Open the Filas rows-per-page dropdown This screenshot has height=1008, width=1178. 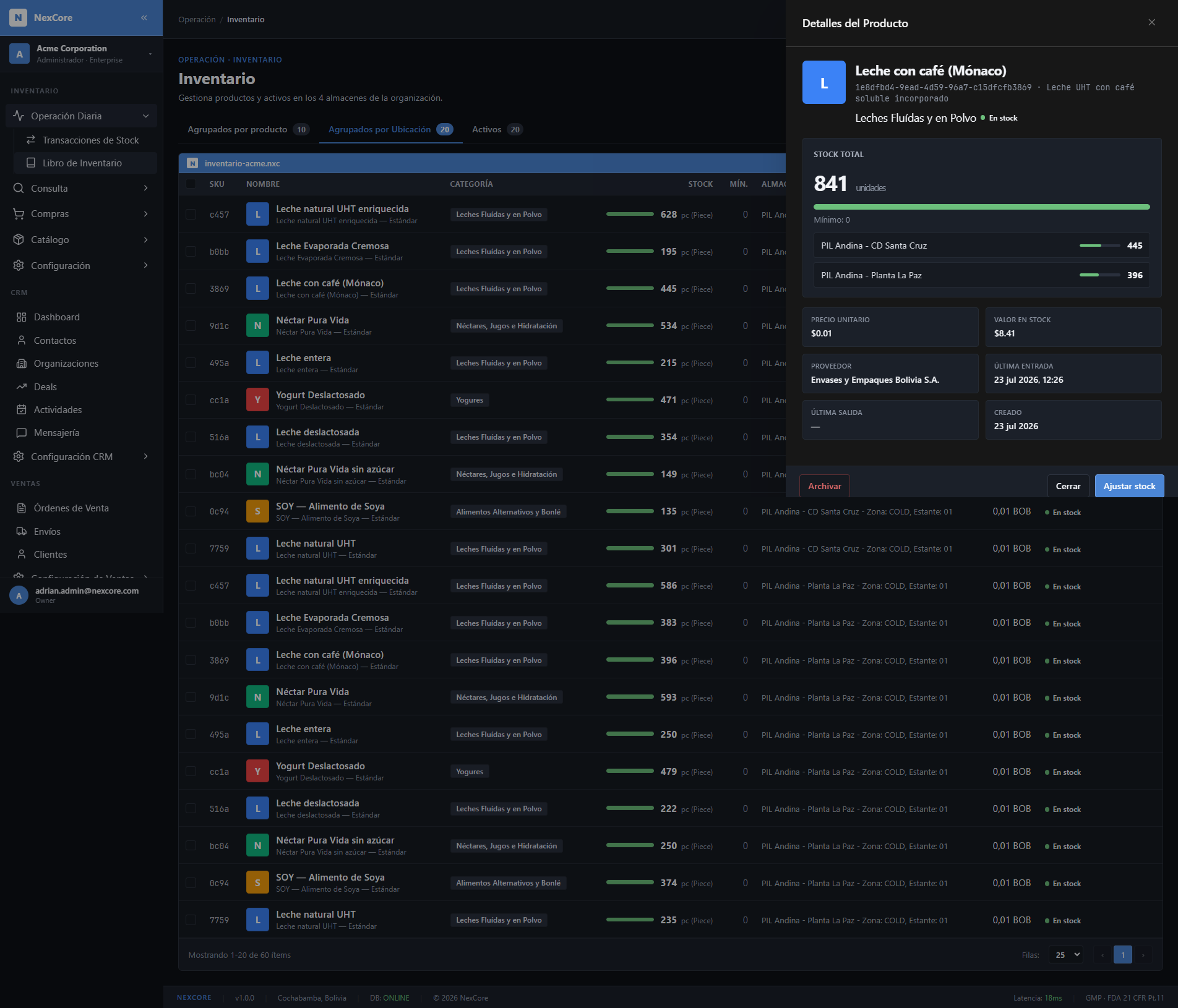(1065, 954)
